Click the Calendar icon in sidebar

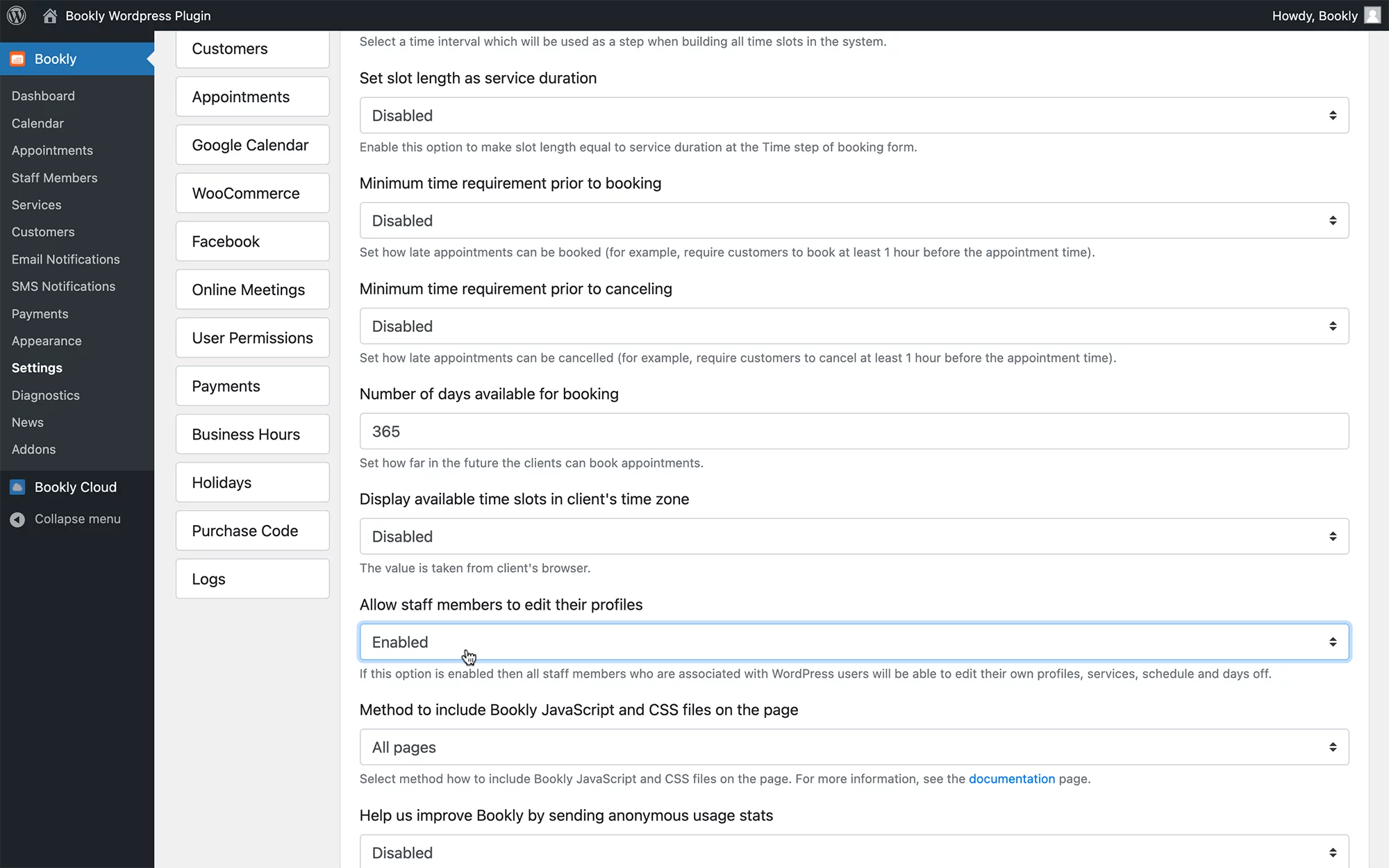(x=37, y=122)
